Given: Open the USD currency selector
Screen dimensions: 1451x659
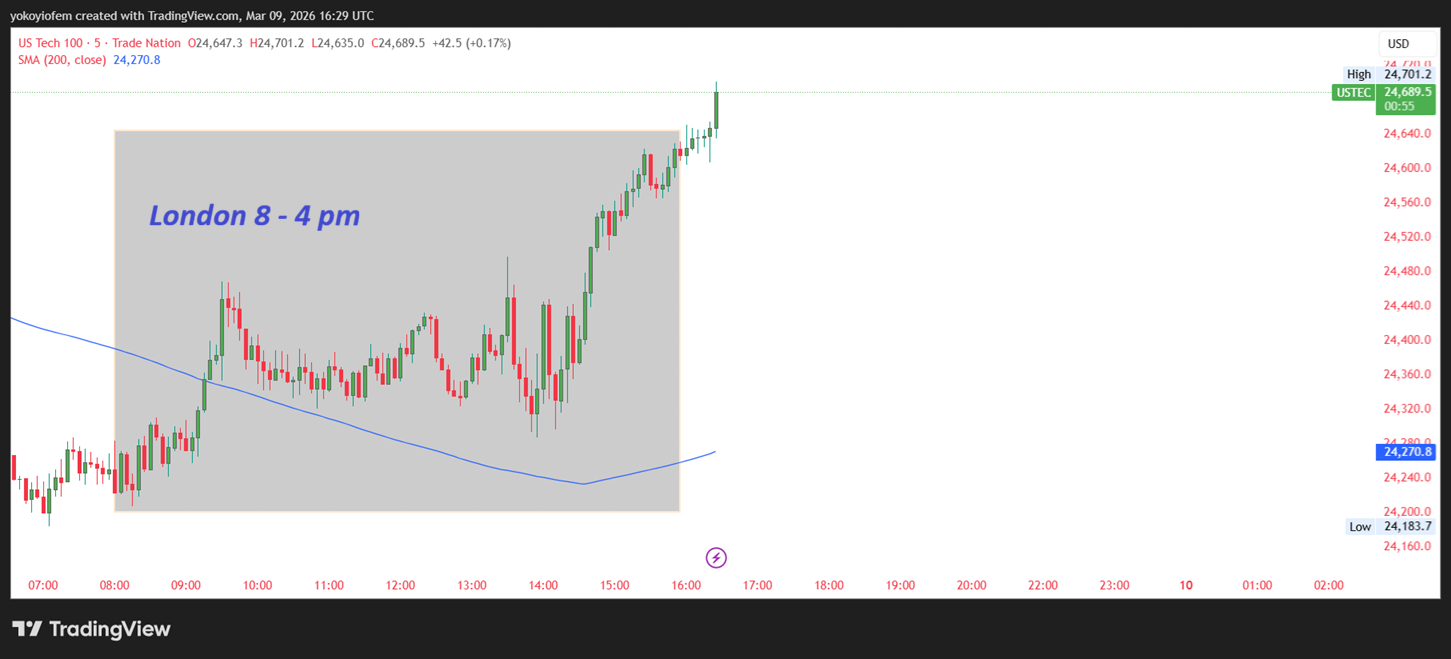Looking at the screenshot, I should coord(1398,43).
